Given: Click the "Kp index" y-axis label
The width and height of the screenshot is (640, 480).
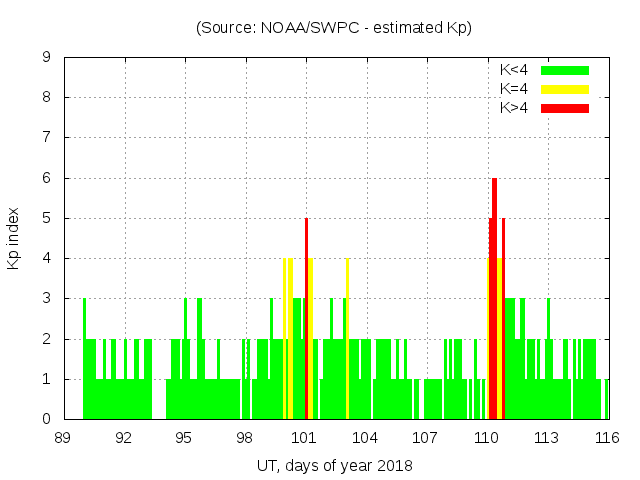Looking at the screenshot, I should tap(14, 238).
